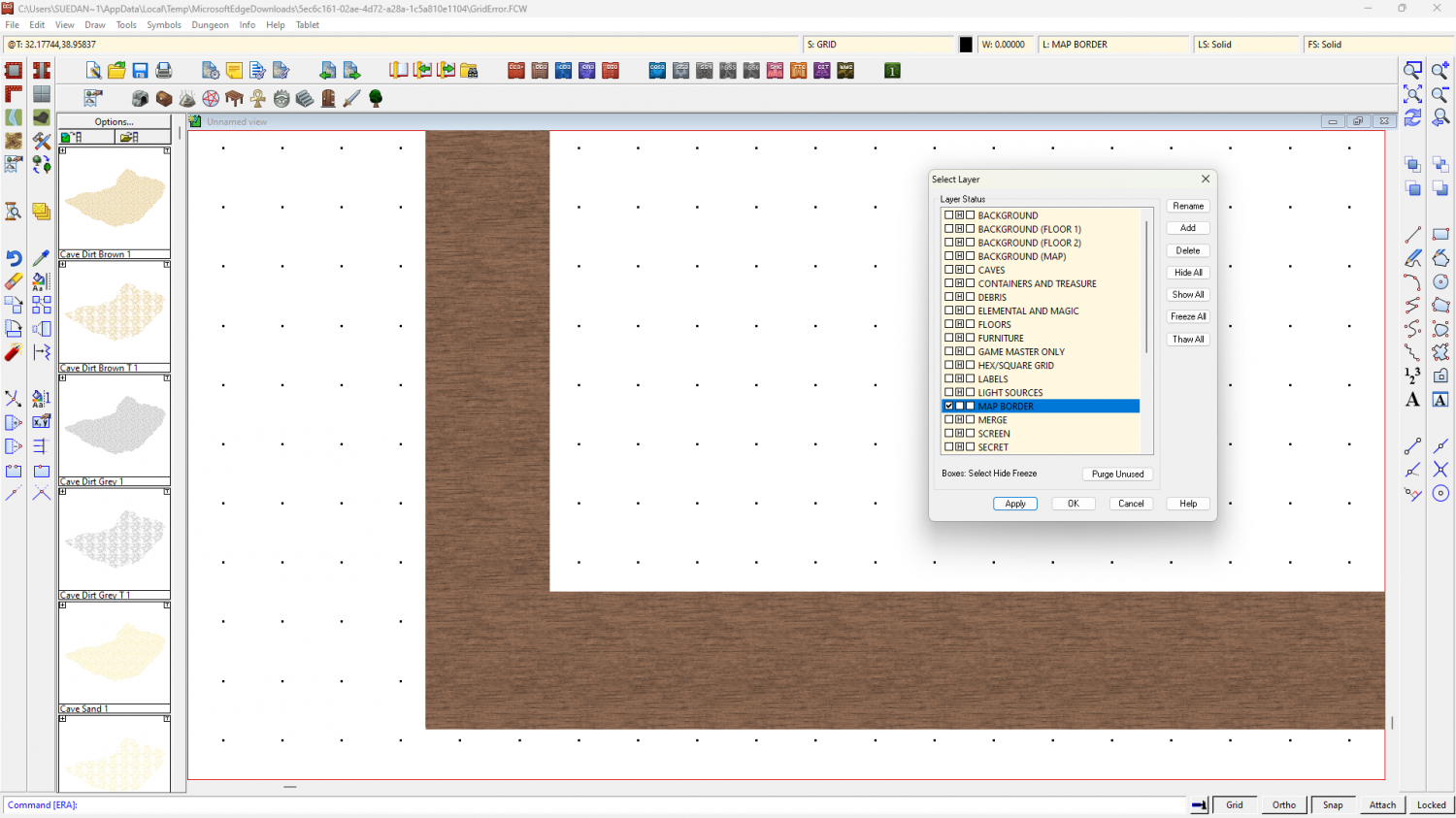Screen dimensions: 1456x818
Task: Open the tree vegetation symbol icon
Action: [376, 99]
